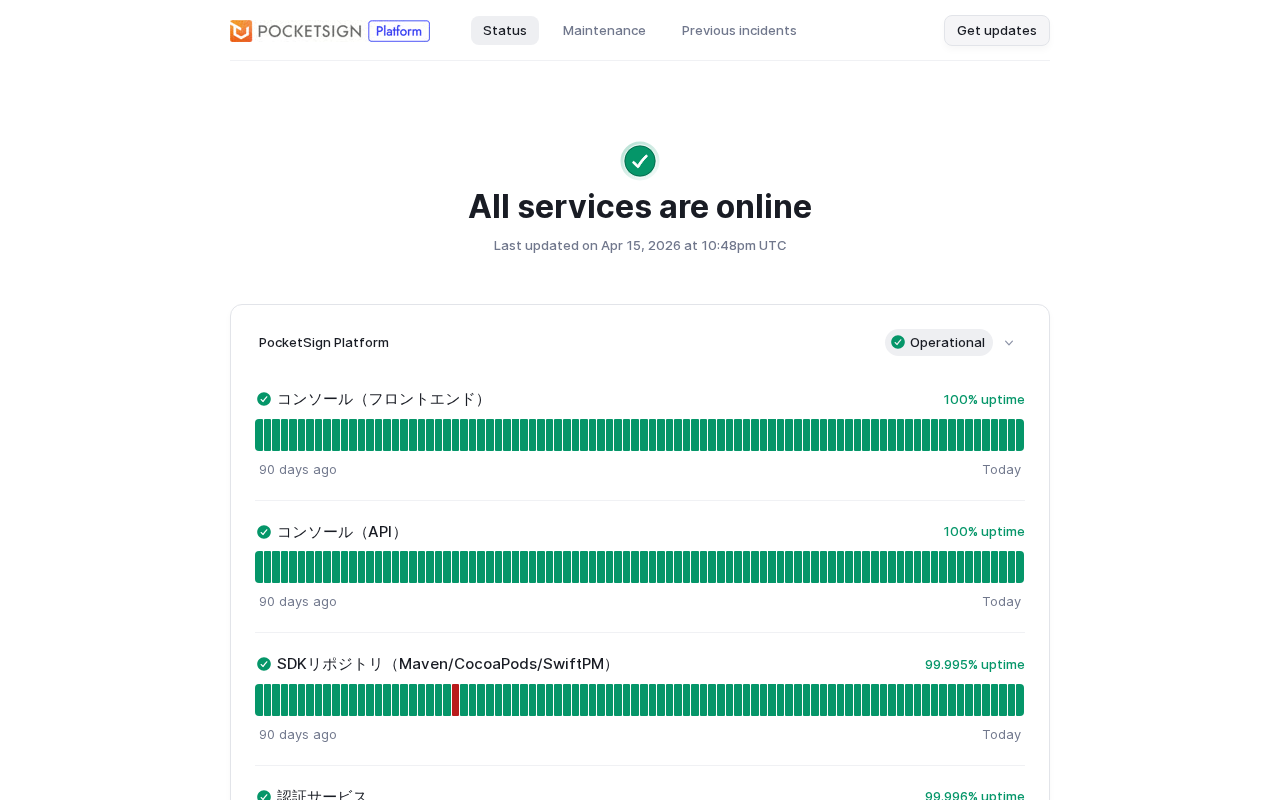The height and width of the screenshot is (800, 1280).
Task: Click the Operational status check icon
Action: point(898,342)
